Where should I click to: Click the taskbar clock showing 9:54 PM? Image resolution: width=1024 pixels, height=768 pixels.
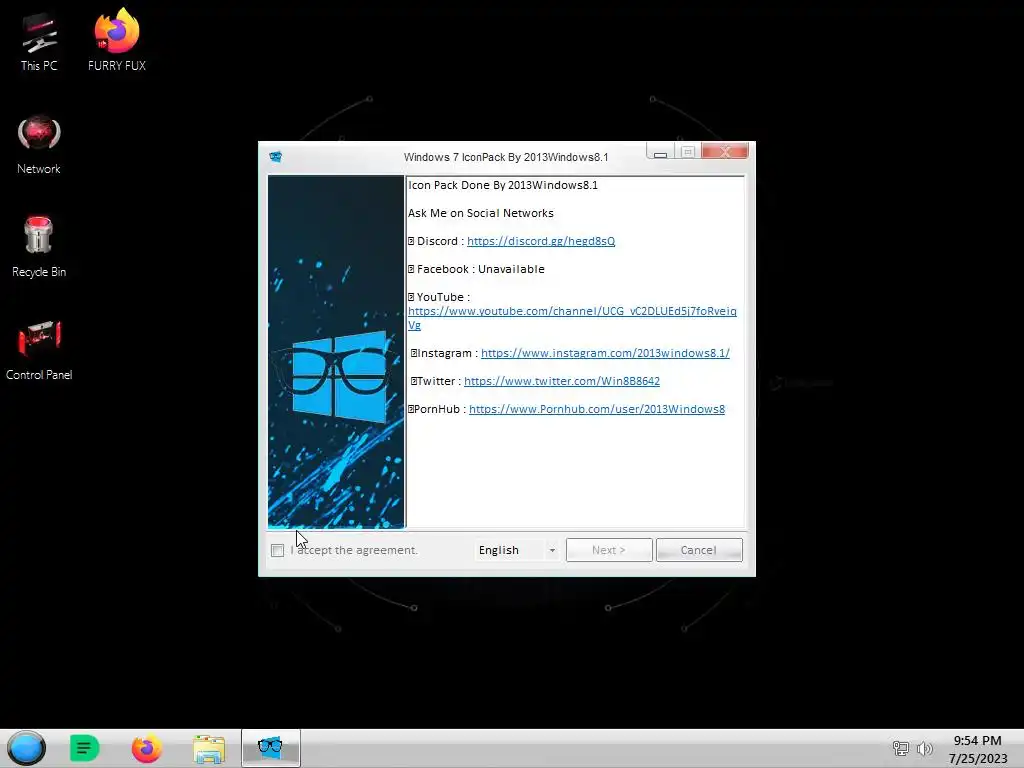pos(977,741)
